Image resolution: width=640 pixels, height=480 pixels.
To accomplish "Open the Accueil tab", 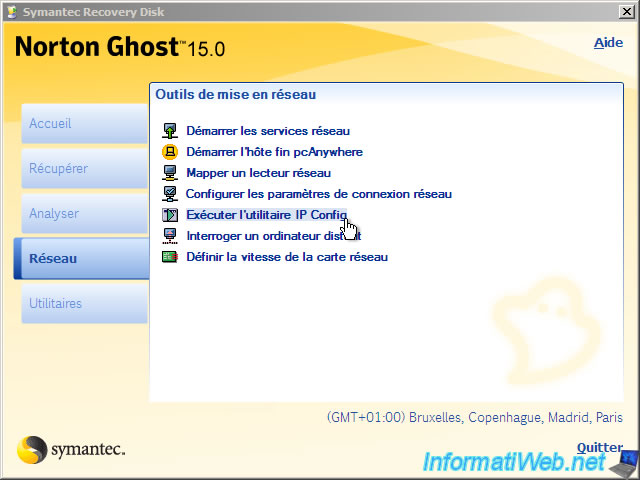I will (x=84, y=123).
